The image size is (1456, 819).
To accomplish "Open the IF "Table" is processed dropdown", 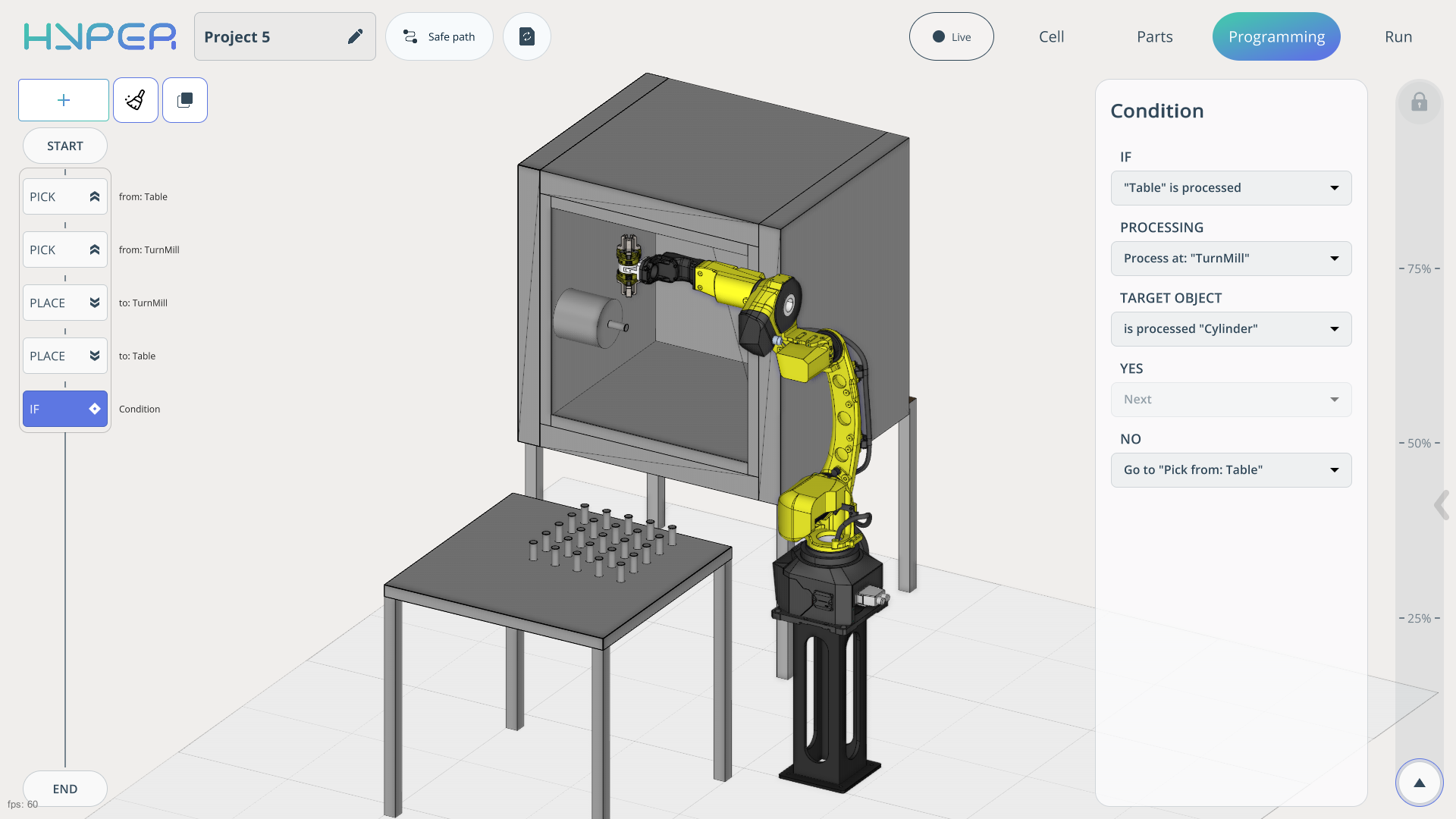I will coord(1231,188).
